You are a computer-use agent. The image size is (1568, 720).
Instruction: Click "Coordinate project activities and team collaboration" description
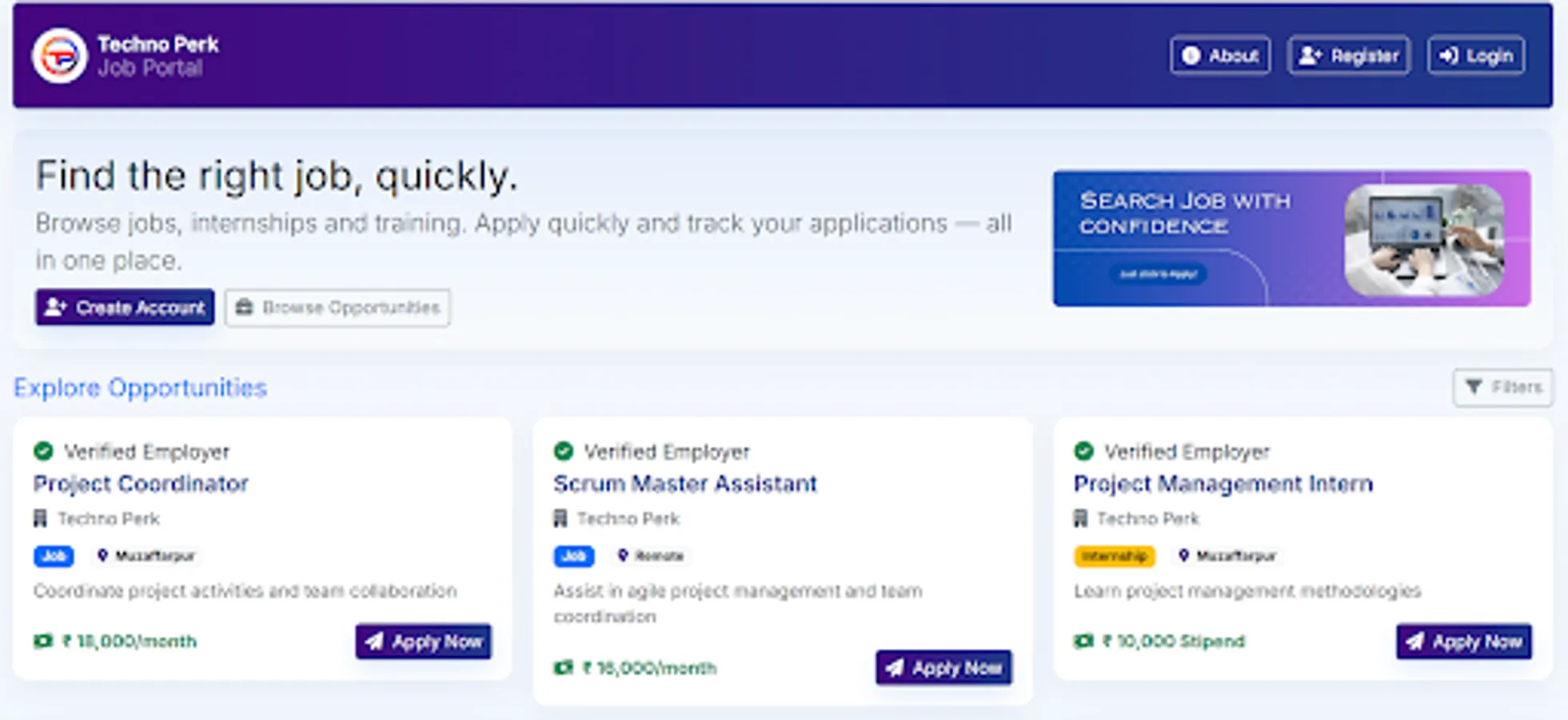click(245, 591)
